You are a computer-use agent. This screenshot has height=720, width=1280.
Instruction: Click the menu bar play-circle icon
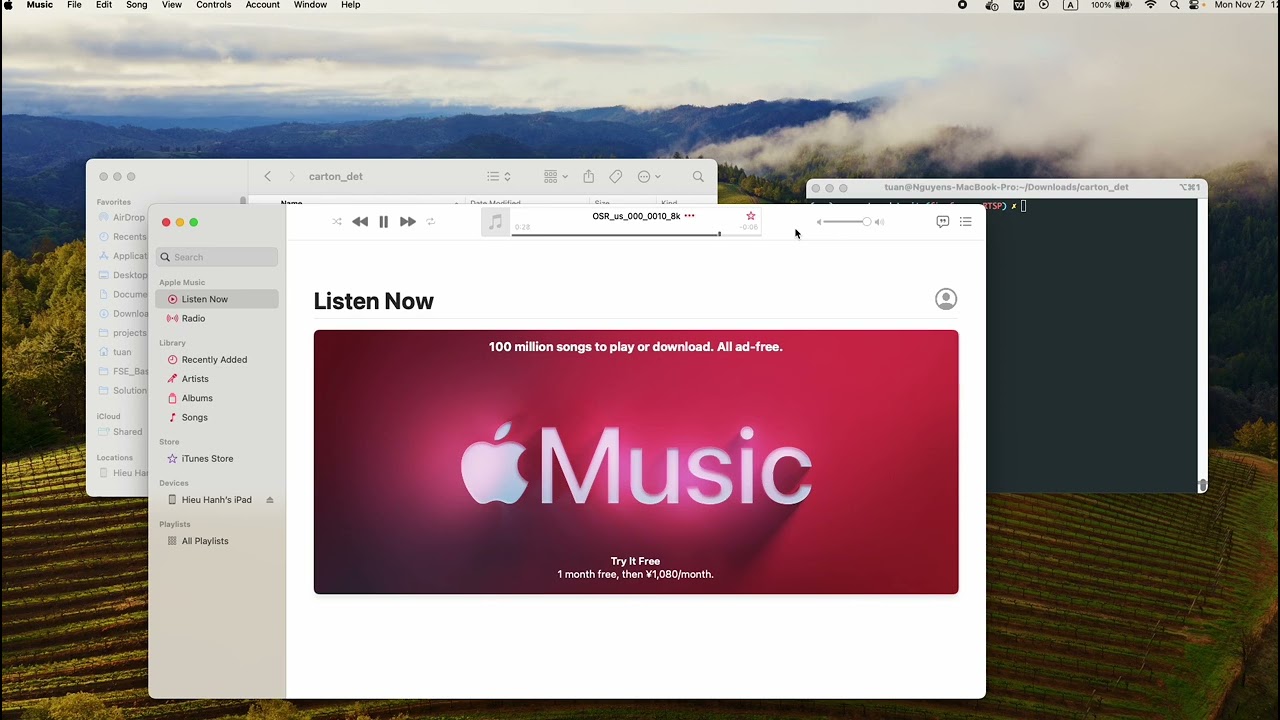[x=1044, y=5]
